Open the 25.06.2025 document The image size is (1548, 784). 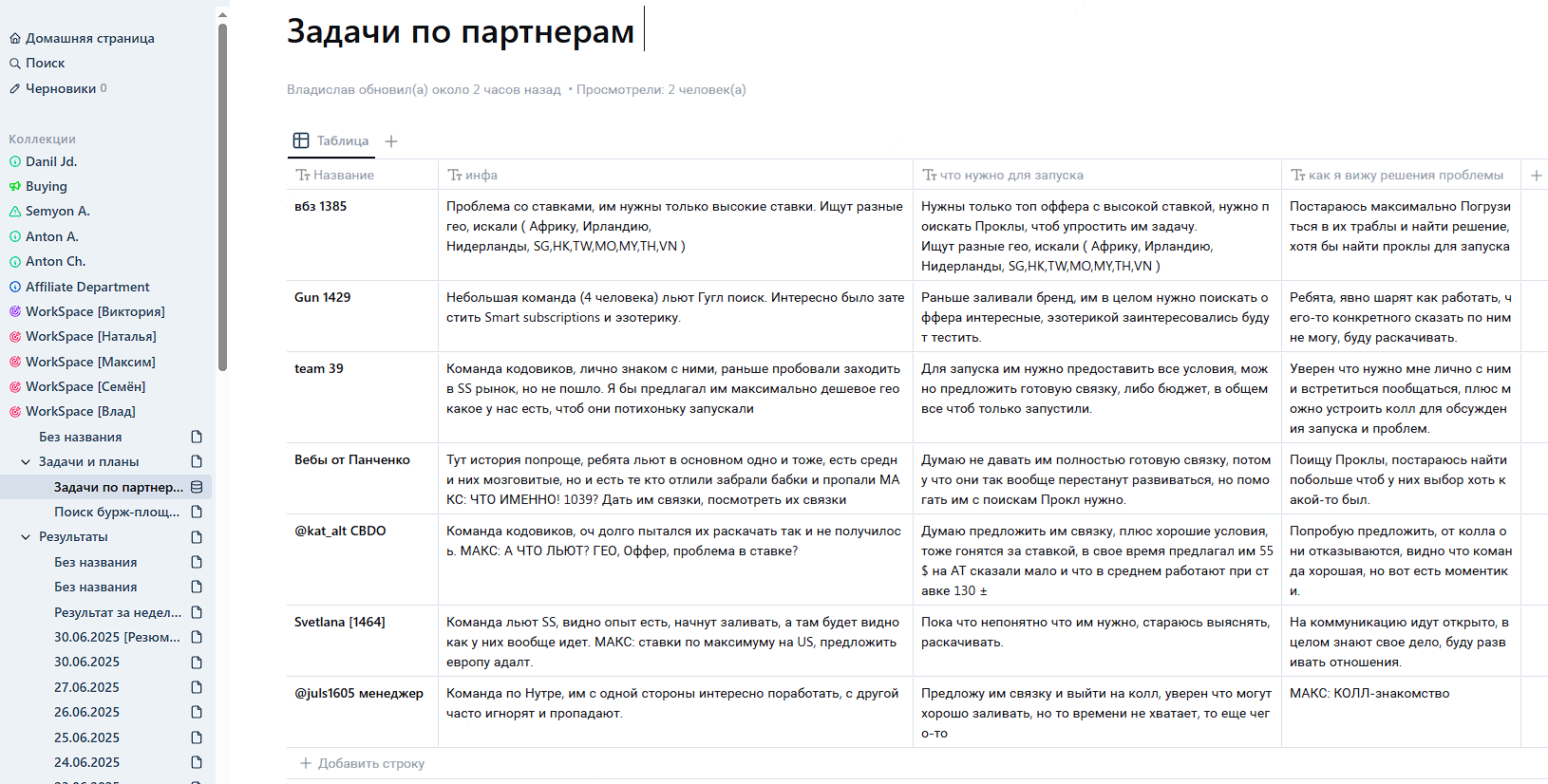click(x=86, y=737)
